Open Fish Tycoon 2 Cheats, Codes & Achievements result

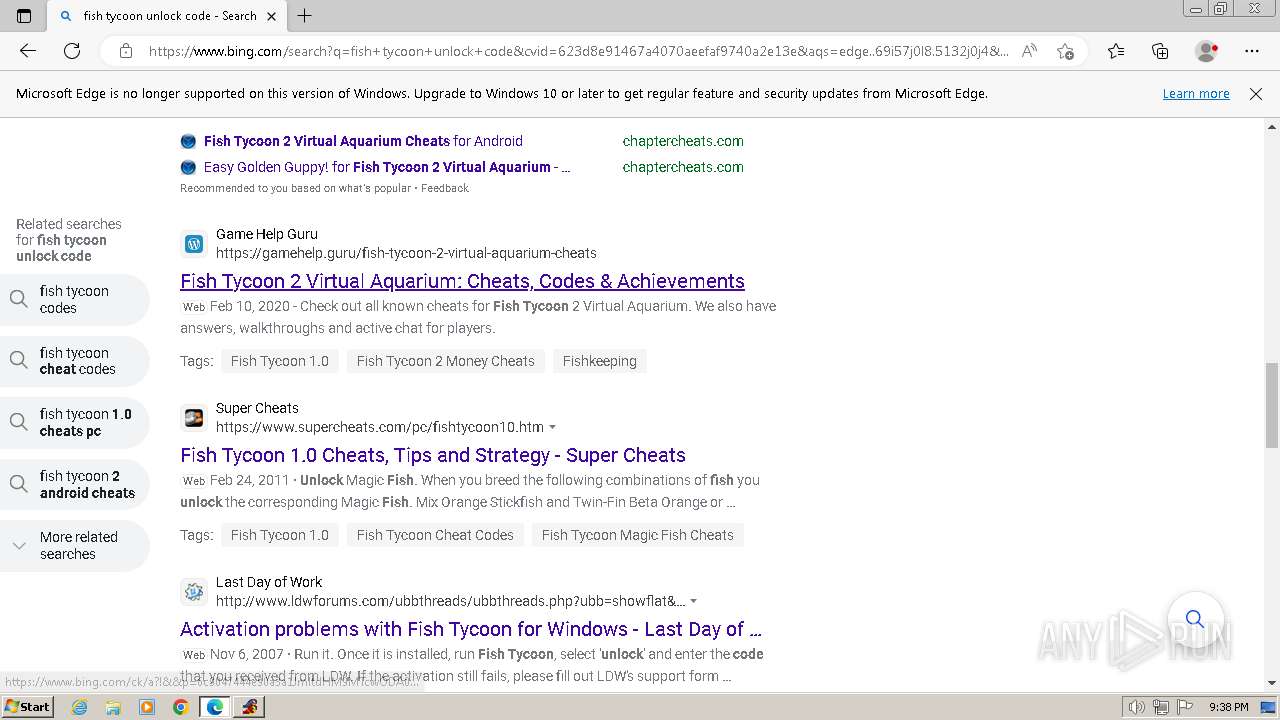coord(462,281)
